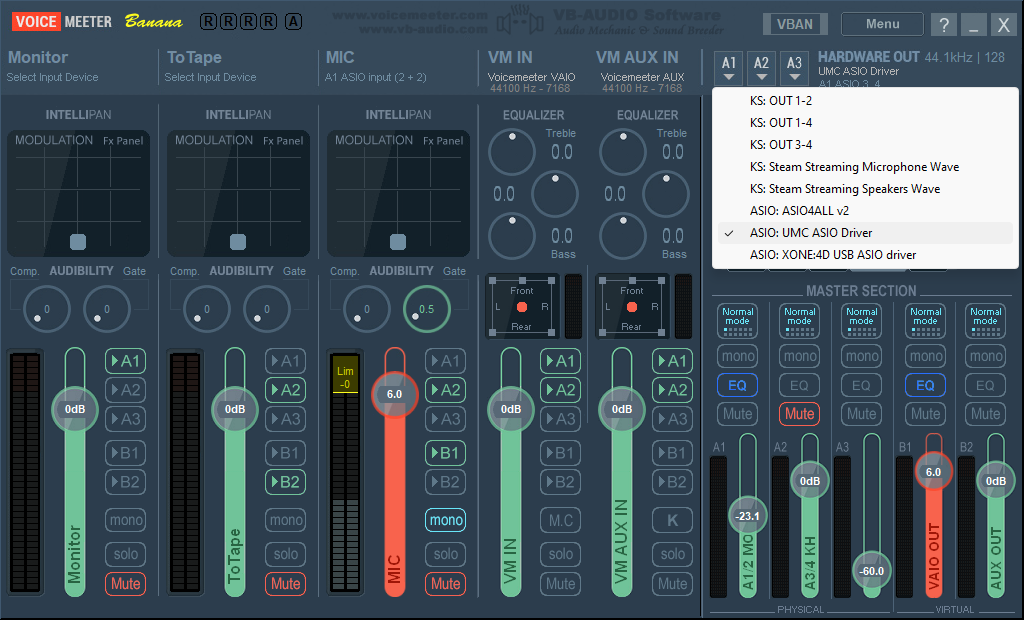Image resolution: width=1024 pixels, height=620 pixels.
Task: Select the VM AUX IN middle EQ knob
Action: (666, 194)
